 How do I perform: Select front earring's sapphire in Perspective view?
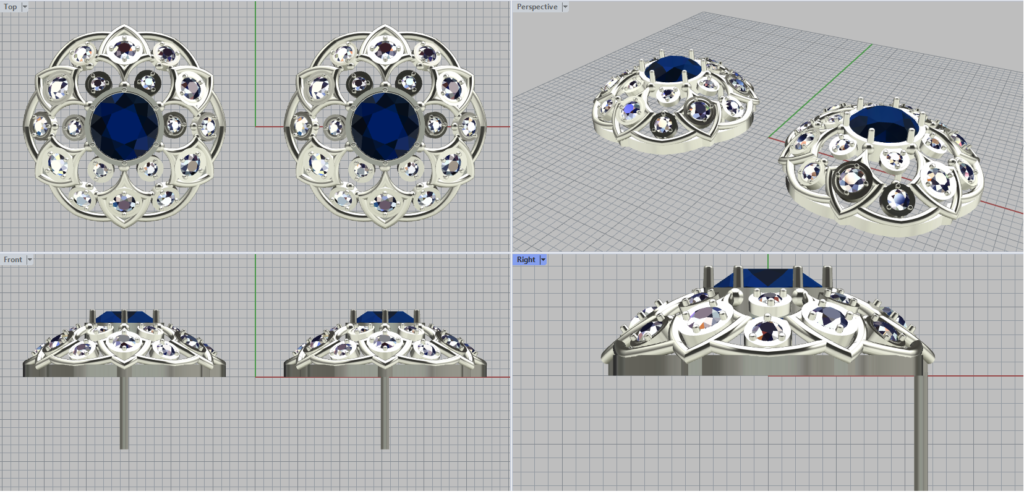[884, 123]
